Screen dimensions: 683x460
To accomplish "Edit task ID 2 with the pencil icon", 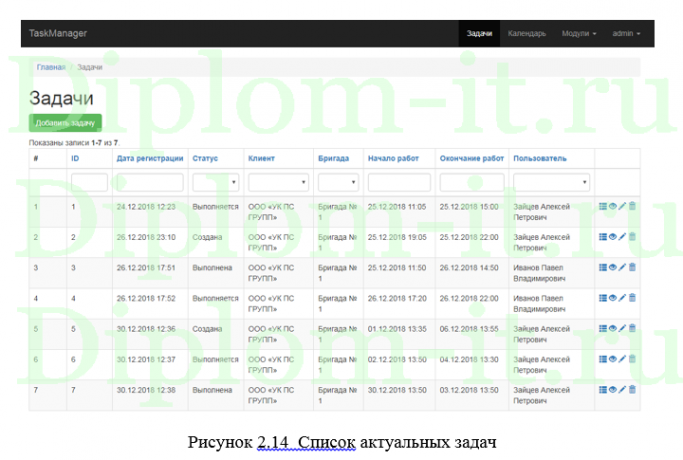I will [622, 237].
